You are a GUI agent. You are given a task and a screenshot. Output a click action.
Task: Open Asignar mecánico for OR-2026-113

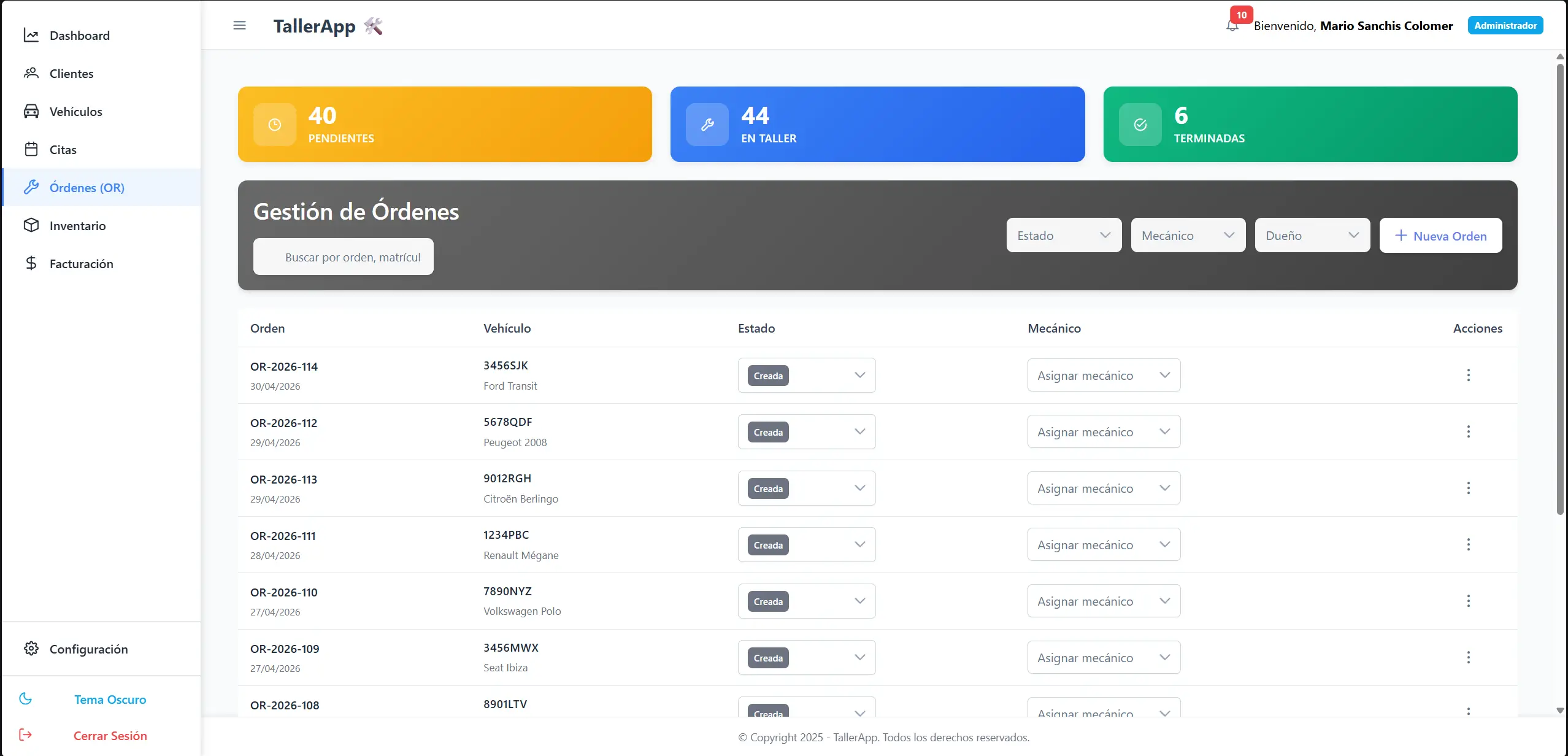coord(1104,488)
